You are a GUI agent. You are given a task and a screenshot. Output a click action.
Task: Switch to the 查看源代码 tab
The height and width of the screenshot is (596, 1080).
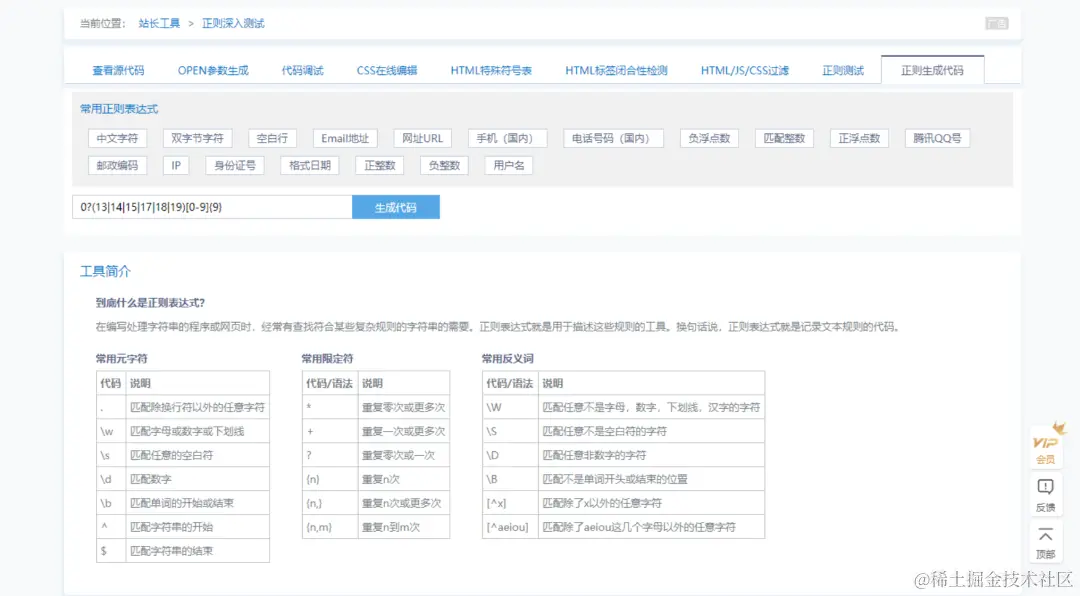pyautogui.click(x=121, y=70)
